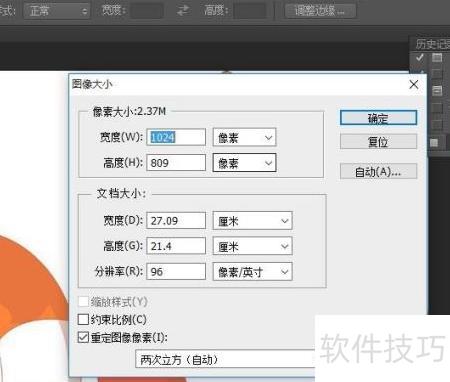Close the Image Size dialog

click(x=414, y=84)
